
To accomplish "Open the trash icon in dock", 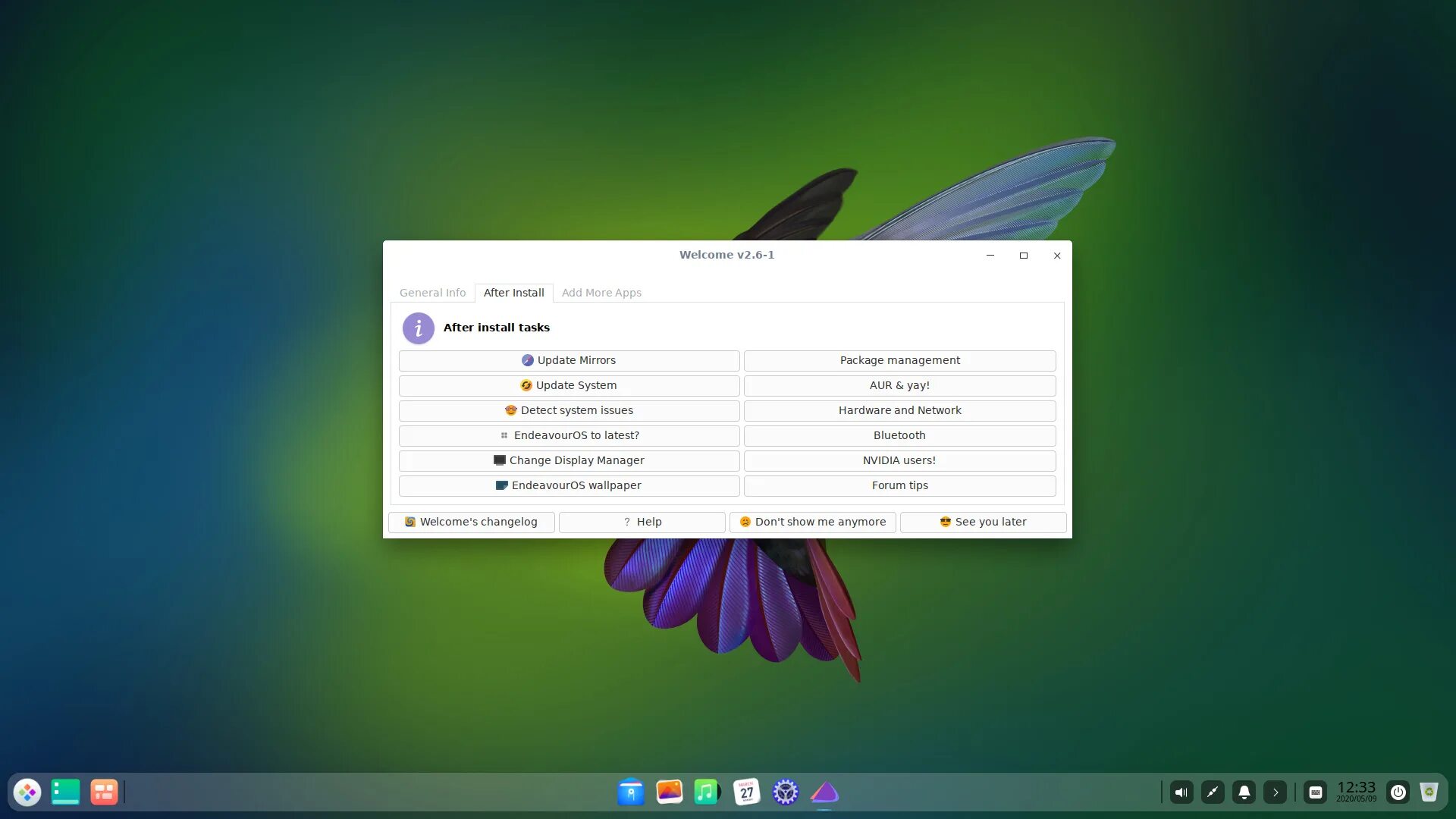I will point(1429,792).
